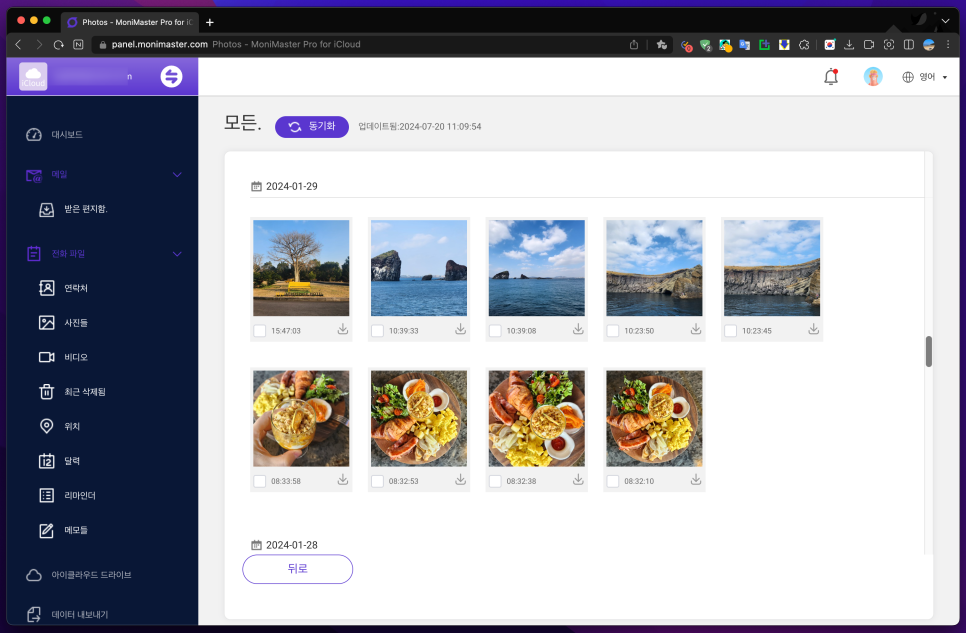Select the 위치 menu item
The height and width of the screenshot is (633, 966).
pos(72,427)
